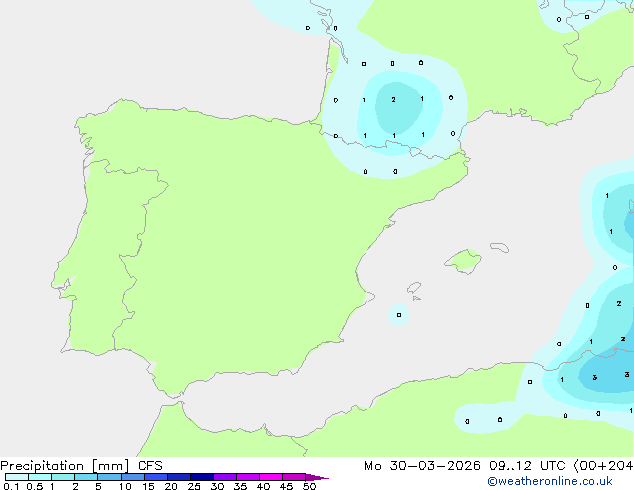Image resolution: width=634 pixels, height=490 pixels.
Task: Click the legend label '45'
Action: [x=286, y=486]
